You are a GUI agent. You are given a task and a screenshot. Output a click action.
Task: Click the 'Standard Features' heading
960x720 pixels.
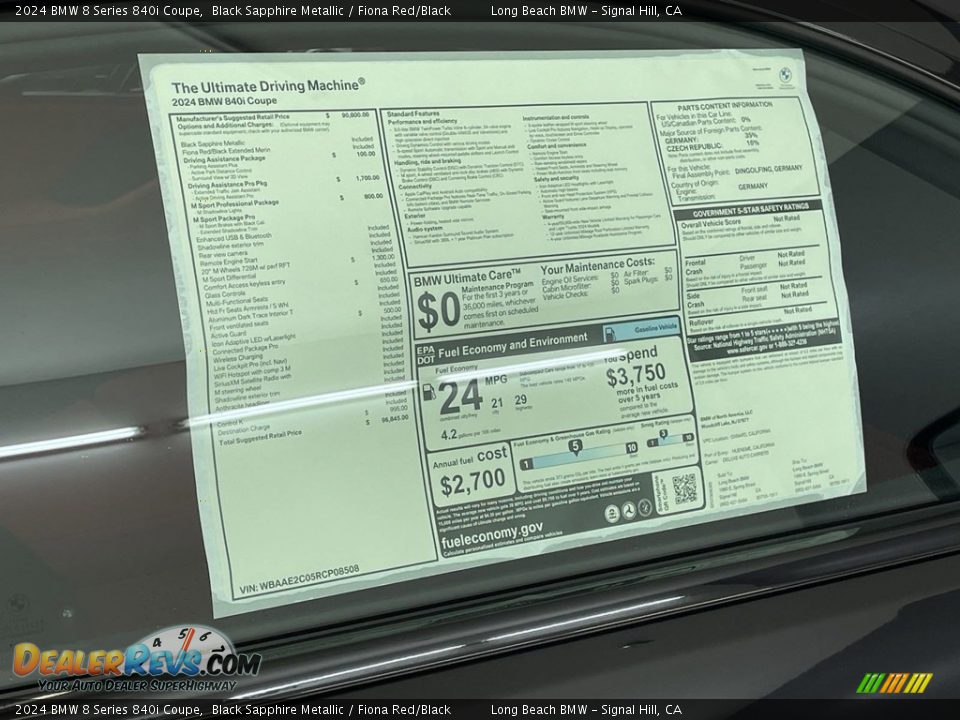tap(413, 114)
